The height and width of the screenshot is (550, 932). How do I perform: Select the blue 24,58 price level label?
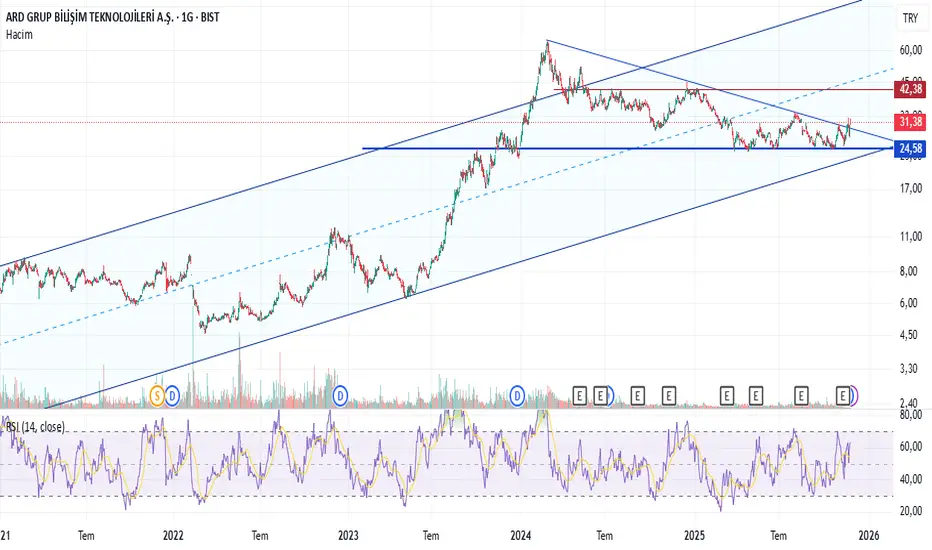tap(910, 148)
